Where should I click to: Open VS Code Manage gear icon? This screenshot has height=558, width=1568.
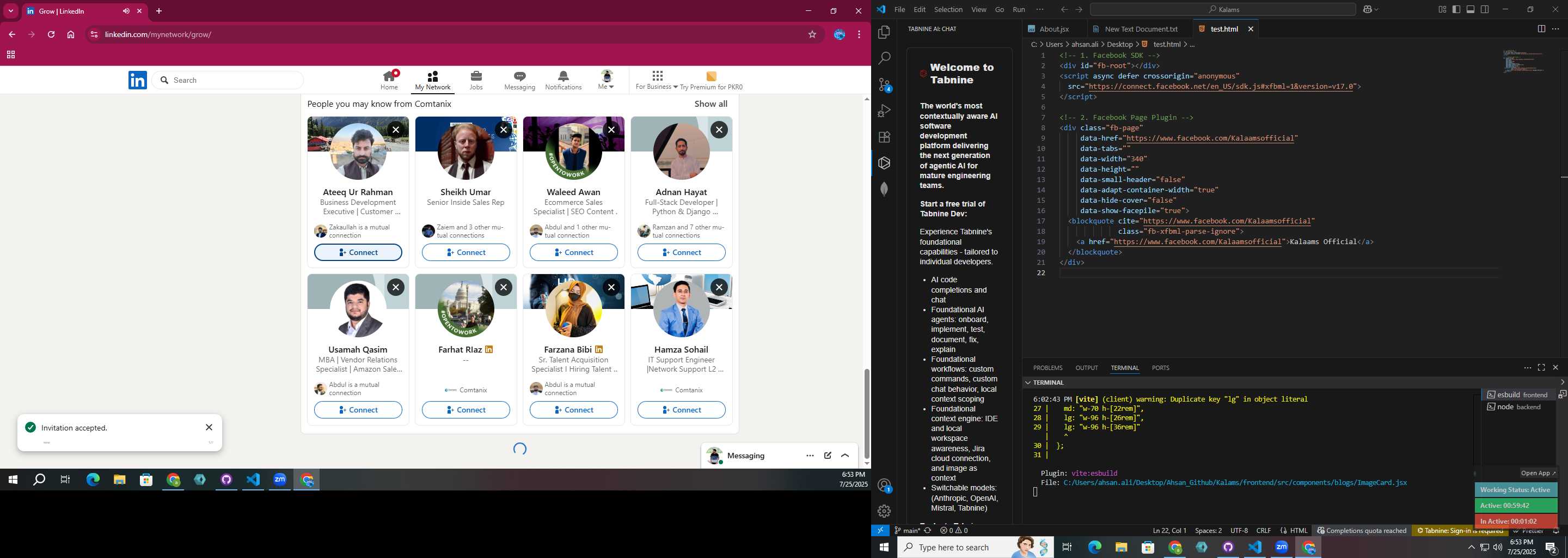tap(884, 511)
